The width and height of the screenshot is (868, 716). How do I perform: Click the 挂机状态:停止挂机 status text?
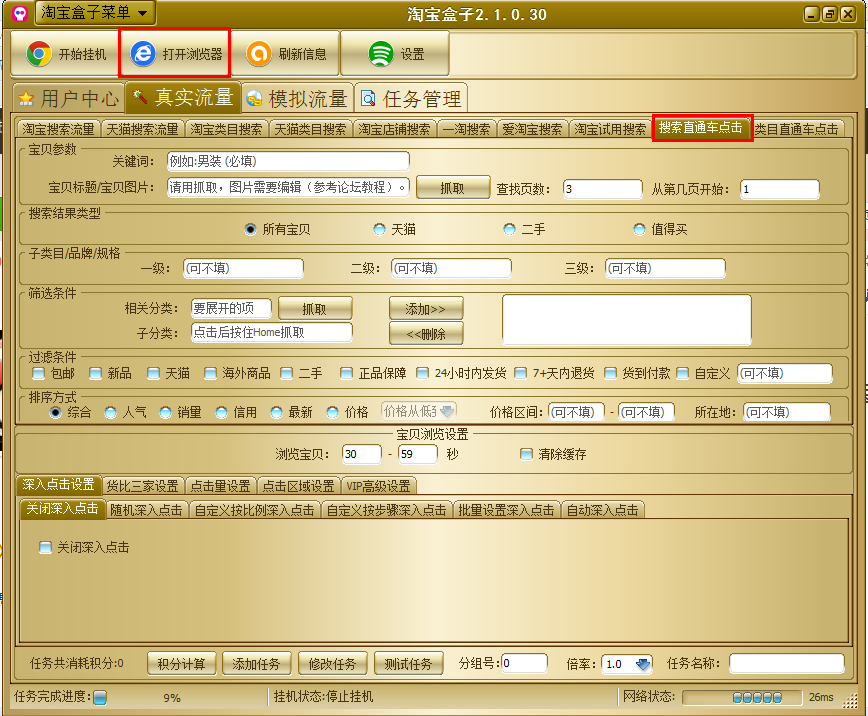(323, 697)
